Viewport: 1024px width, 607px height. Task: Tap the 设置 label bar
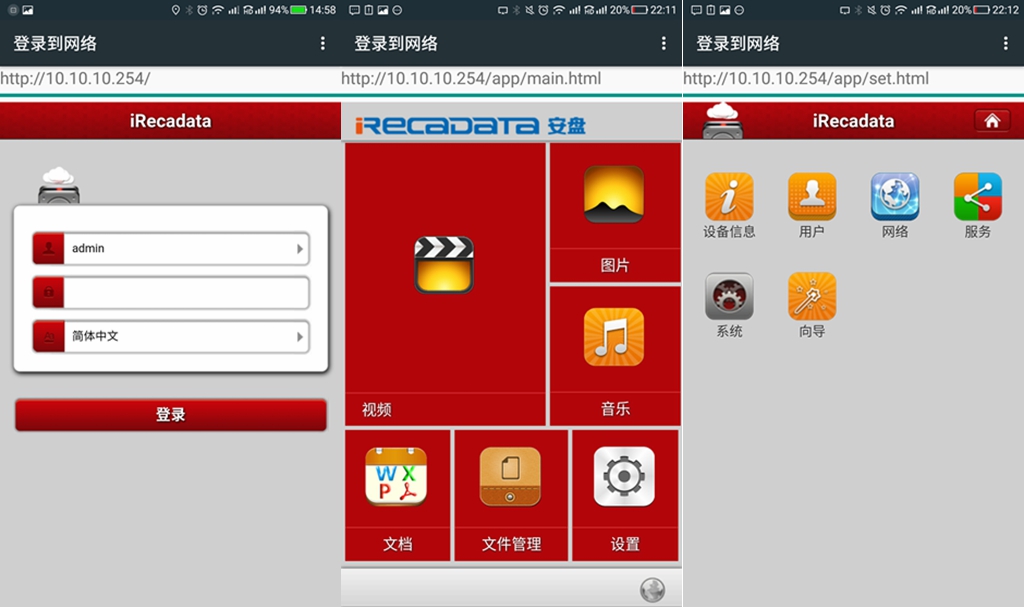(625, 544)
